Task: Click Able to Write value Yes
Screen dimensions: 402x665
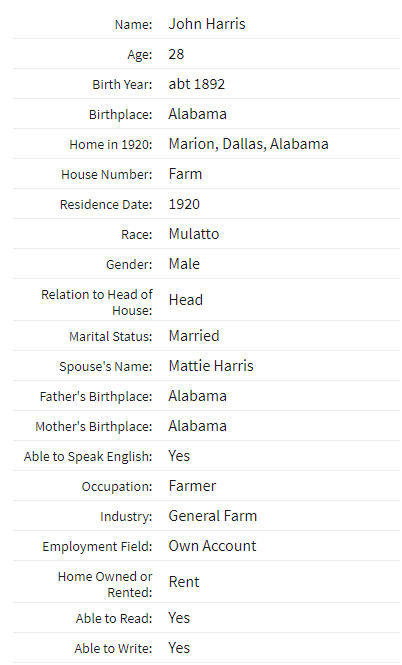Action: [x=179, y=648]
